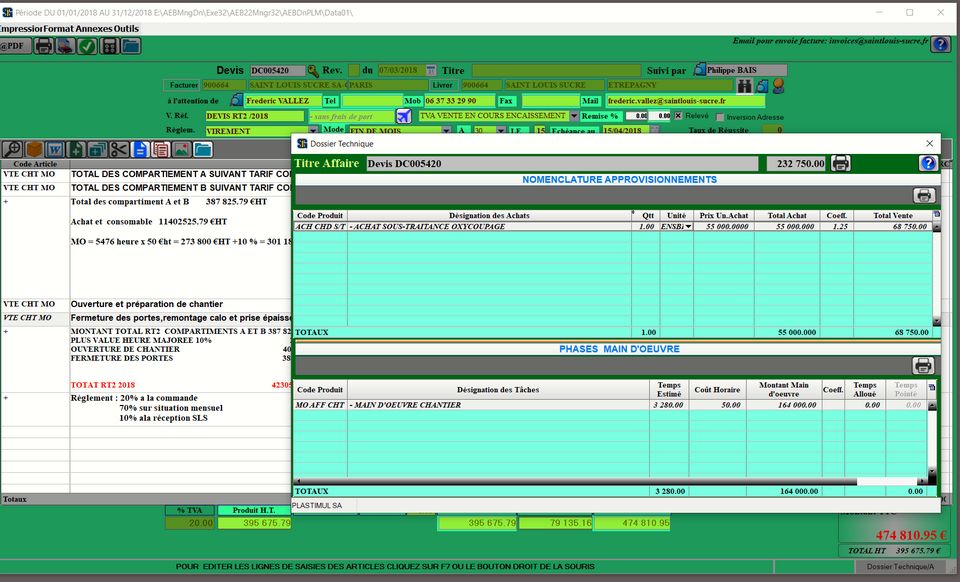
Task: Print the Nomenclature Approvisionnements list
Action: tap(924, 195)
